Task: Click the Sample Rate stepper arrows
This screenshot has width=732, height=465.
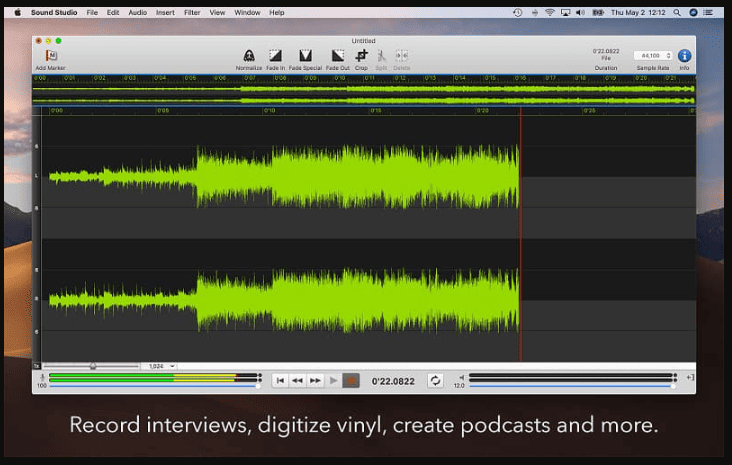Action: tap(669, 56)
